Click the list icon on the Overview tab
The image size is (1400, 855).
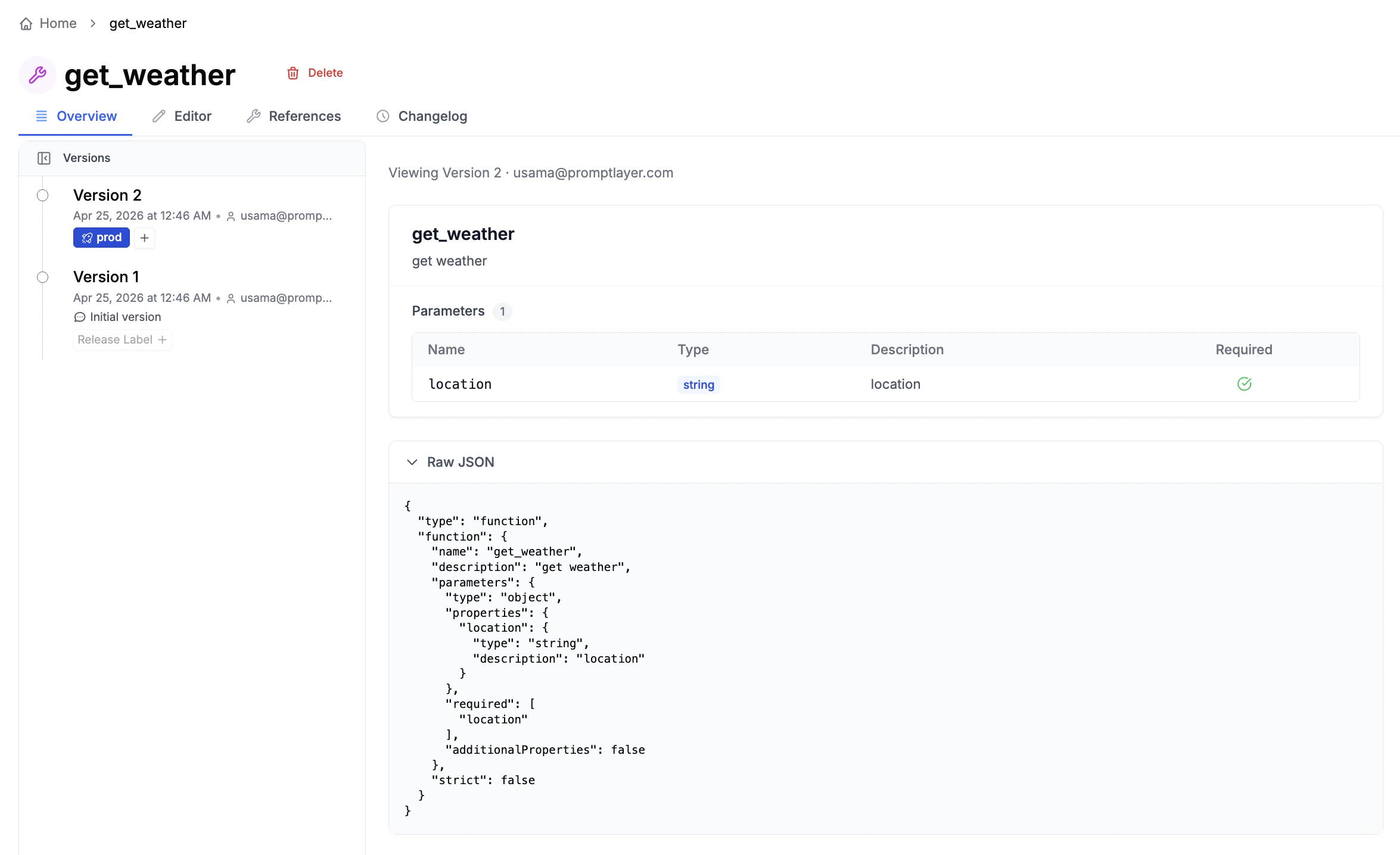(41, 116)
